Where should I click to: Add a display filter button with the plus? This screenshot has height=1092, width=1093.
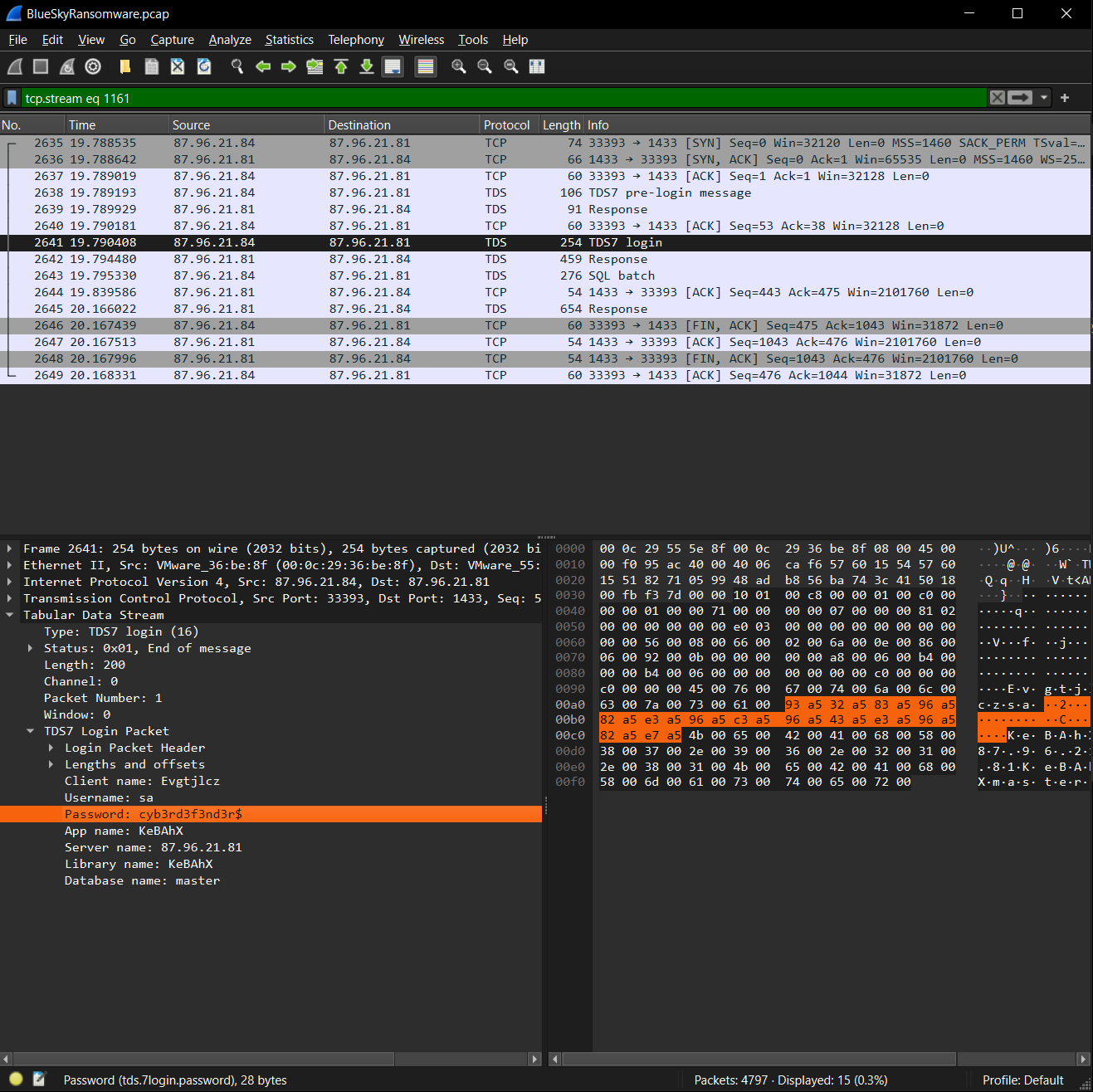[x=1065, y=98]
